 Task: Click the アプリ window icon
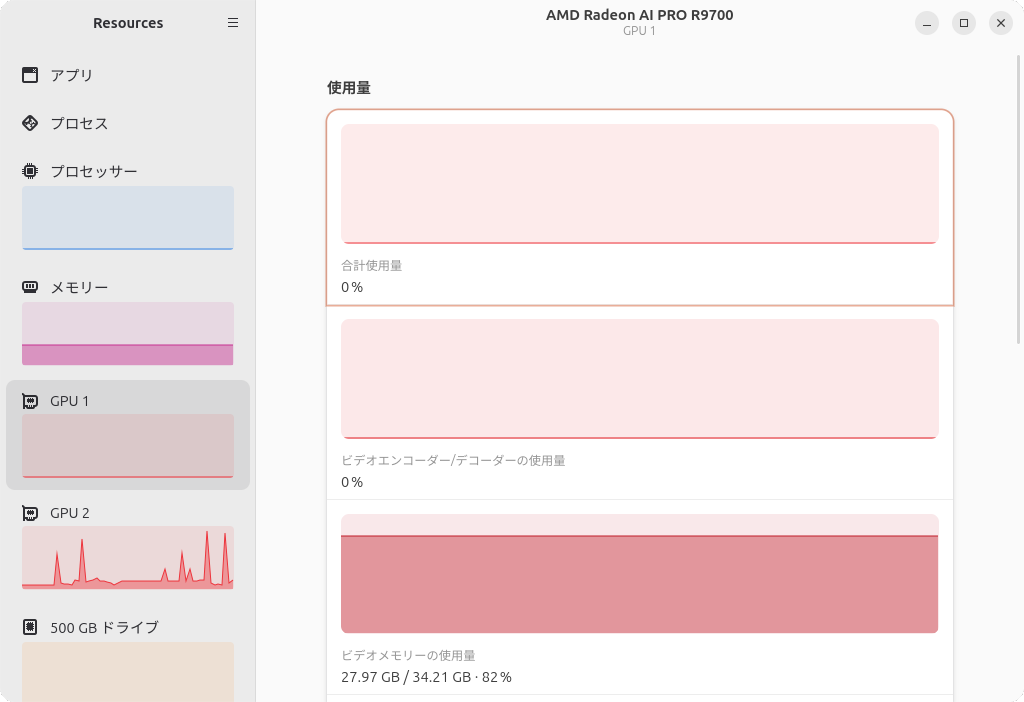pos(30,75)
